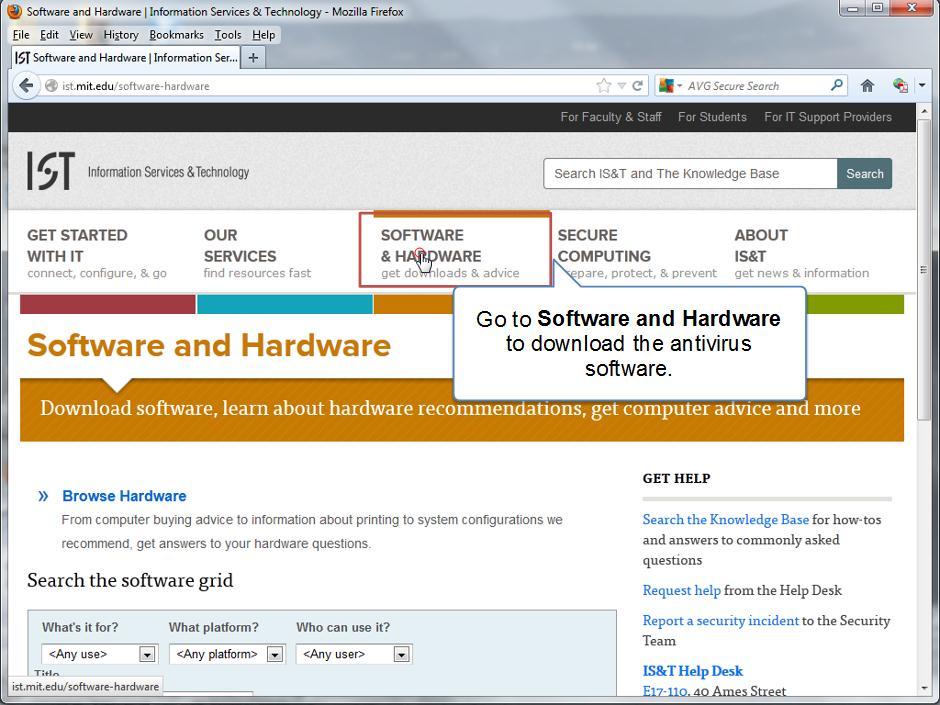Viewport: 940px width, 705px height.
Task: Reload the page with the refresh icon
Action: [637, 86]
